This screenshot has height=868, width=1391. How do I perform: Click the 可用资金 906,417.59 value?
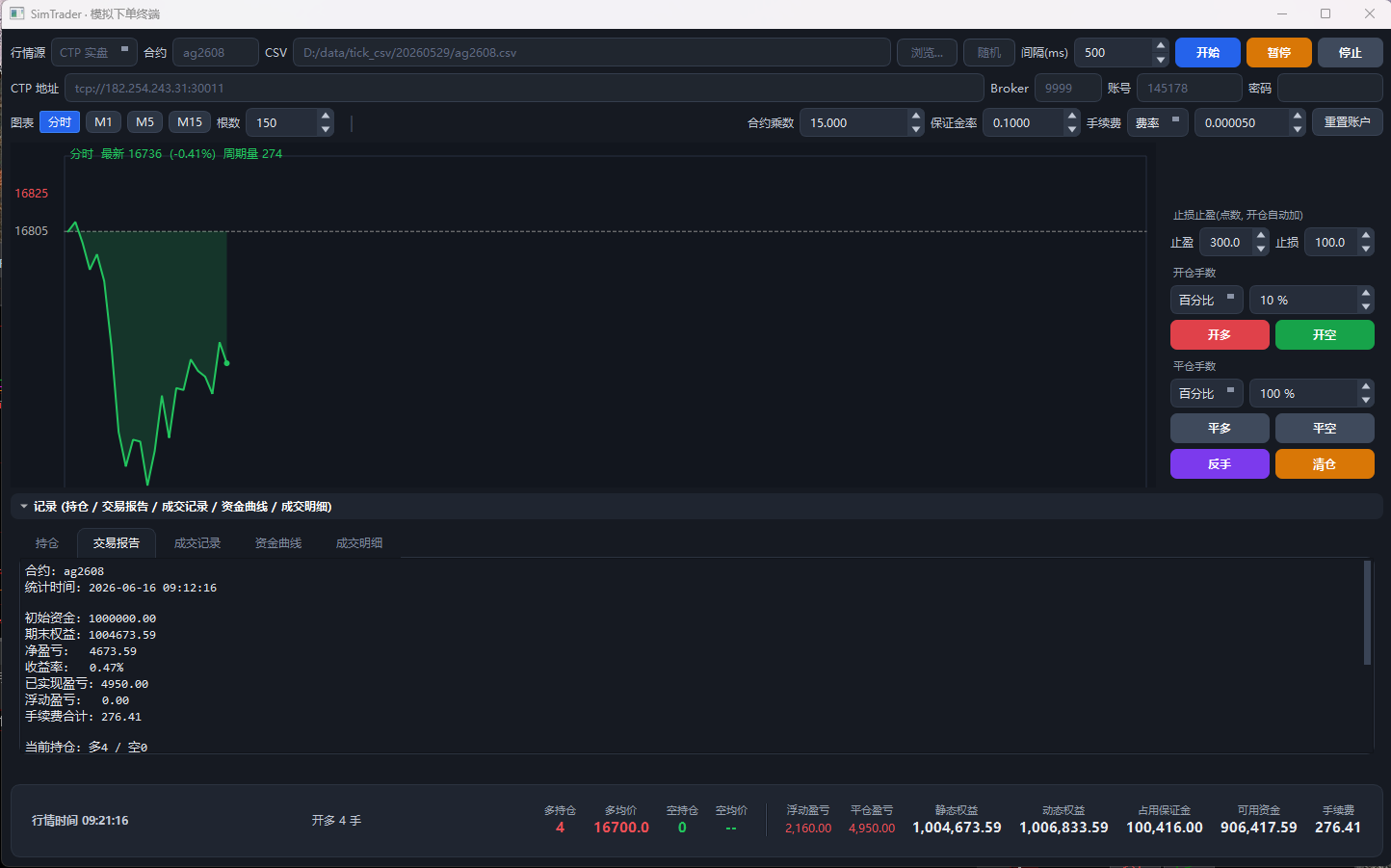[1258, 828]
